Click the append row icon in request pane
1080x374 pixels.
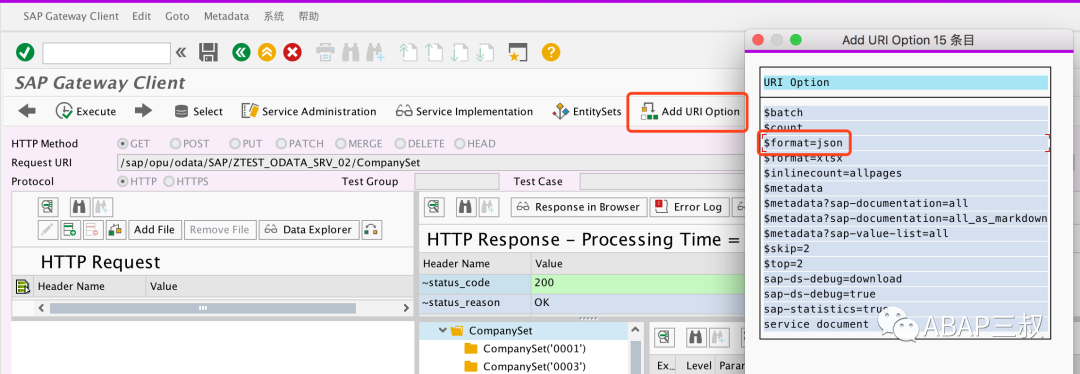70,229
